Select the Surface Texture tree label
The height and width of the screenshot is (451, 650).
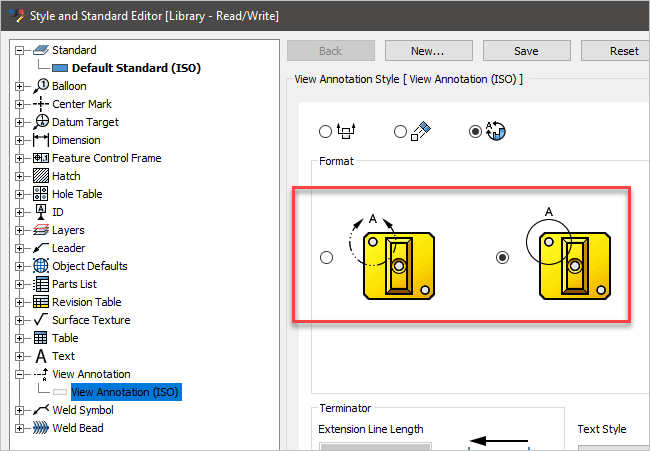91,320
